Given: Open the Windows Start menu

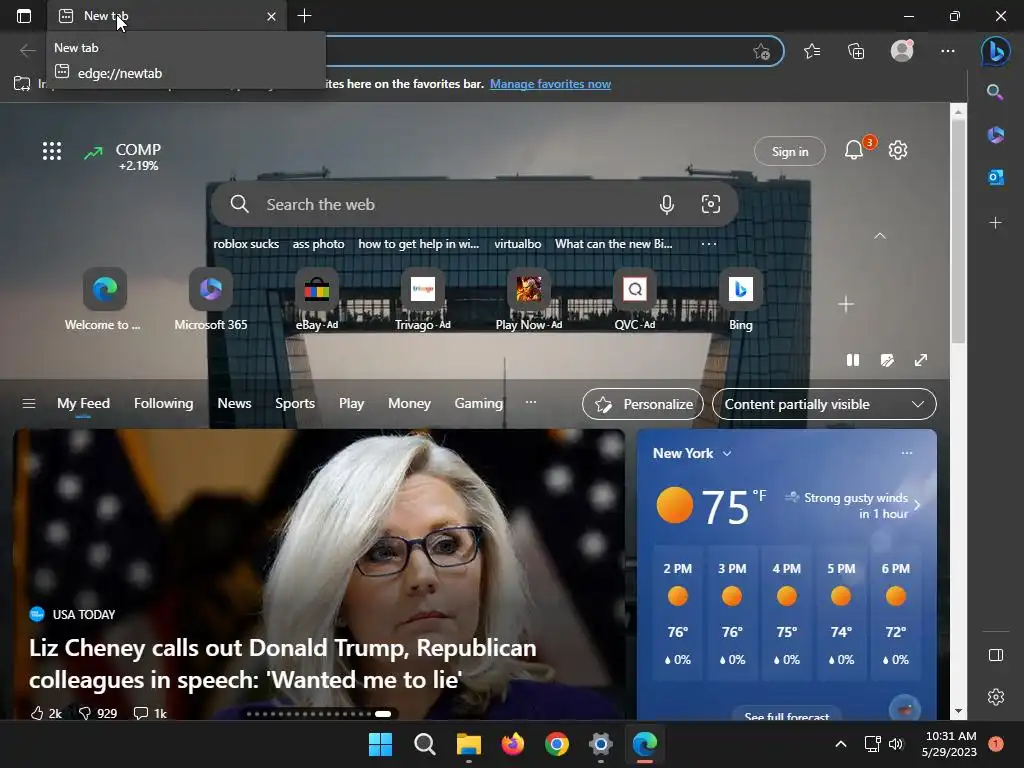Looking at the screenshot, I should 380,744.
